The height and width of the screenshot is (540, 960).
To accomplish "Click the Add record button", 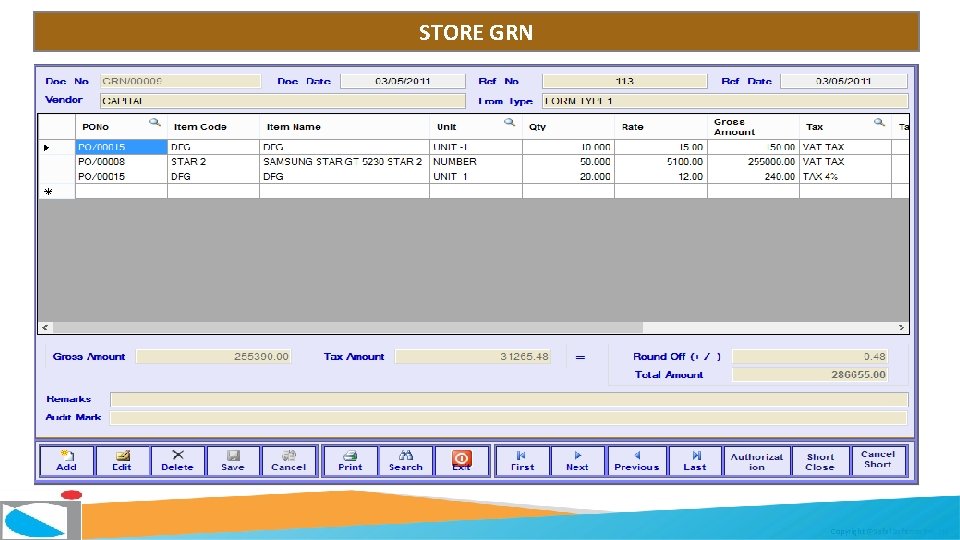I will pyautogui.click(x=67, y=461).
